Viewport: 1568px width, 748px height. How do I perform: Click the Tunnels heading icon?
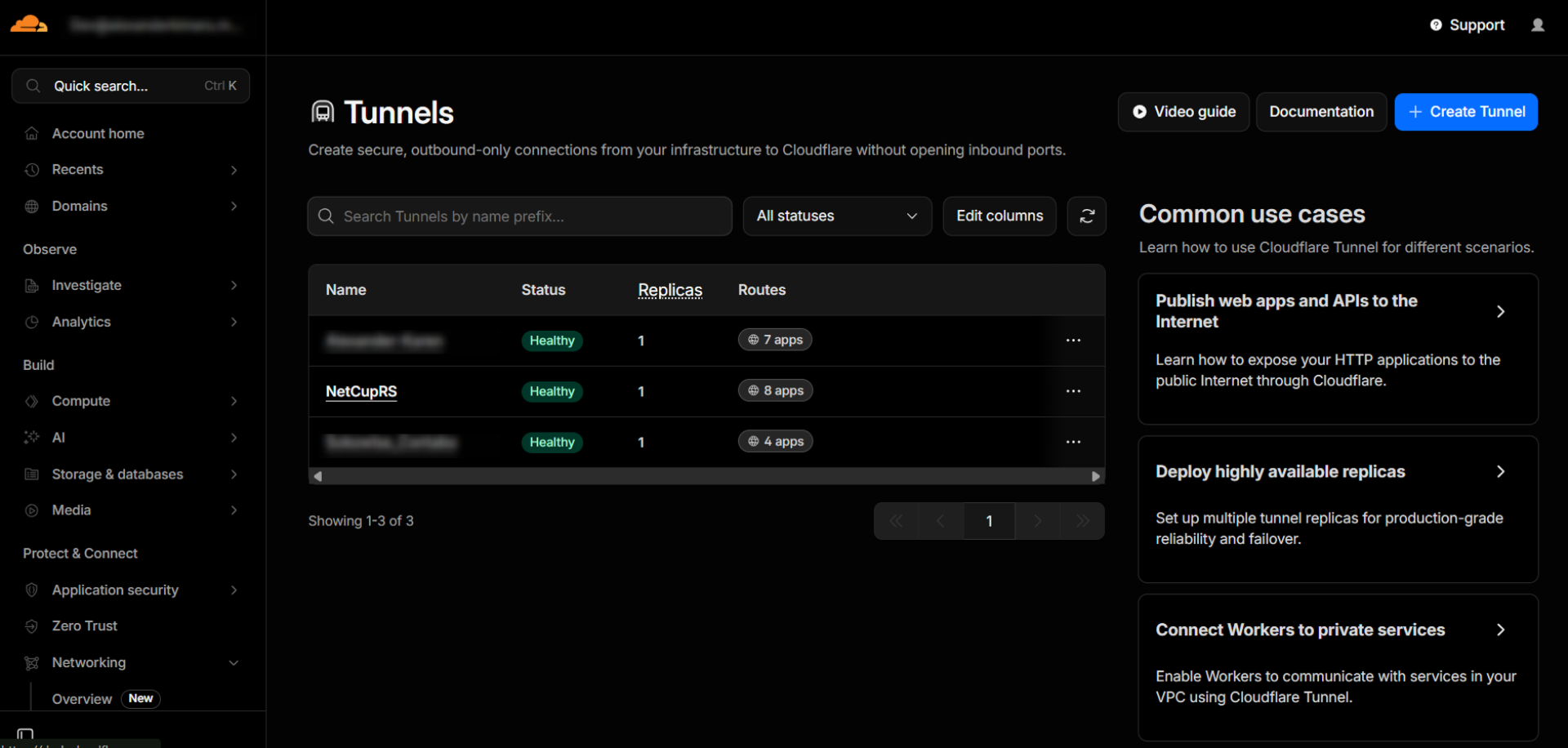click(323, 112)
